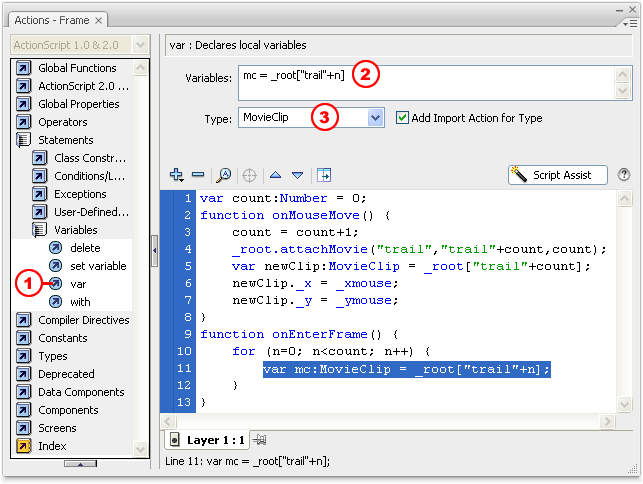
Task: Click the add new item plus icon
Action: [x=177, y=175]
